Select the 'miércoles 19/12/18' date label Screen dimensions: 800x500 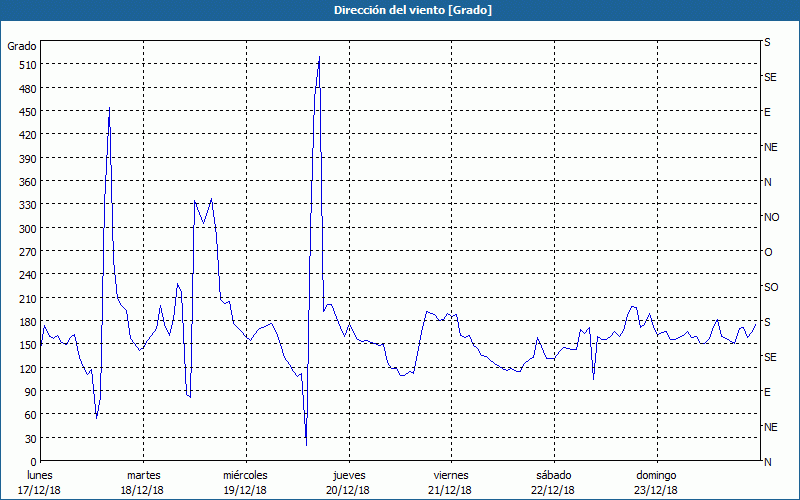(245, 483)
